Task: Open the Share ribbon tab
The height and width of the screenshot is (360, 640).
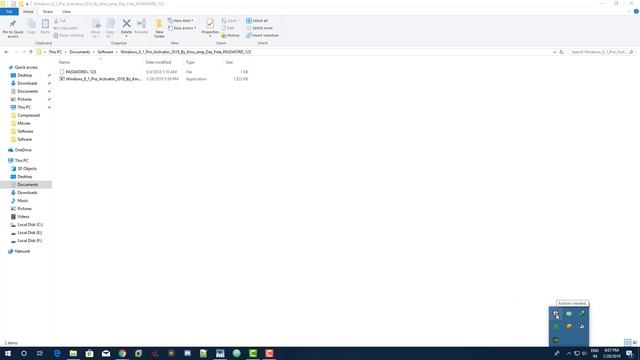Action: tap(47, 12)
